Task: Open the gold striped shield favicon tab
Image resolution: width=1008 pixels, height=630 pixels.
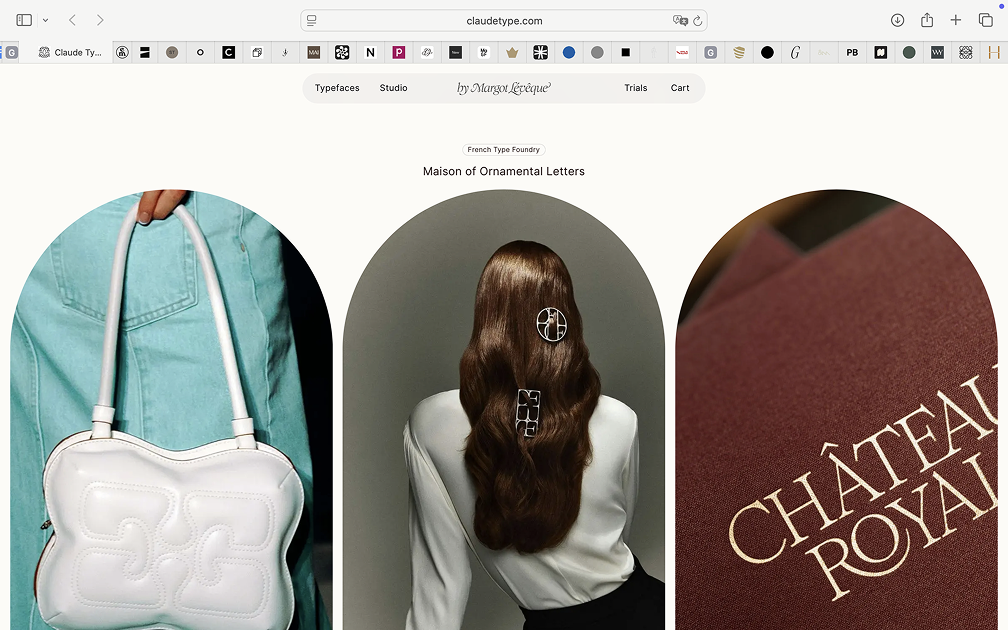Action: click(739, 53)
